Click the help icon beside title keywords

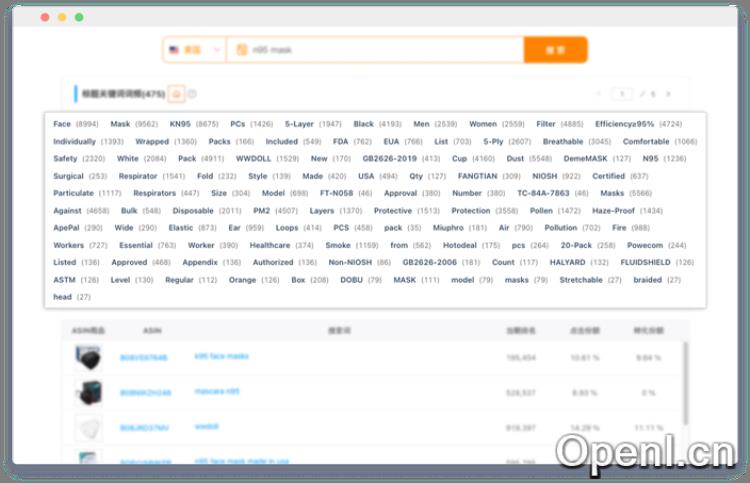click(192, 94)
